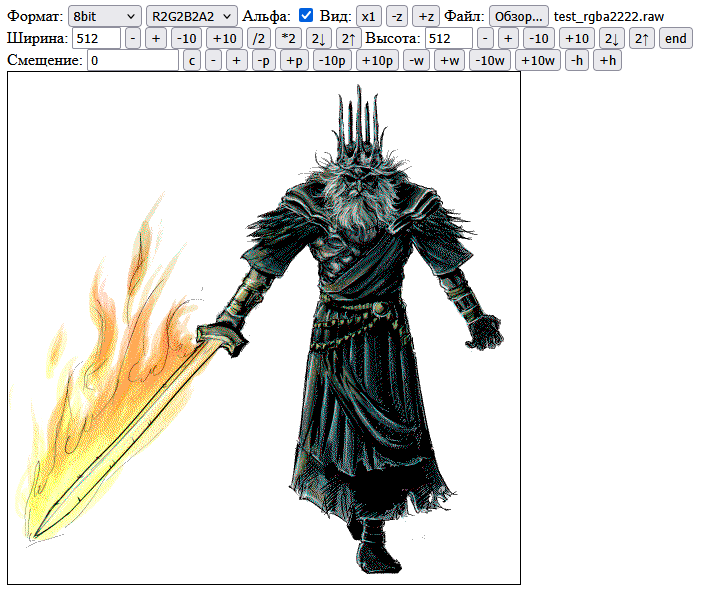Image resolution: width=706 pixels, height=604 pixels.
Task: Click the Высота height input field
Action: [x=448, y=39]
